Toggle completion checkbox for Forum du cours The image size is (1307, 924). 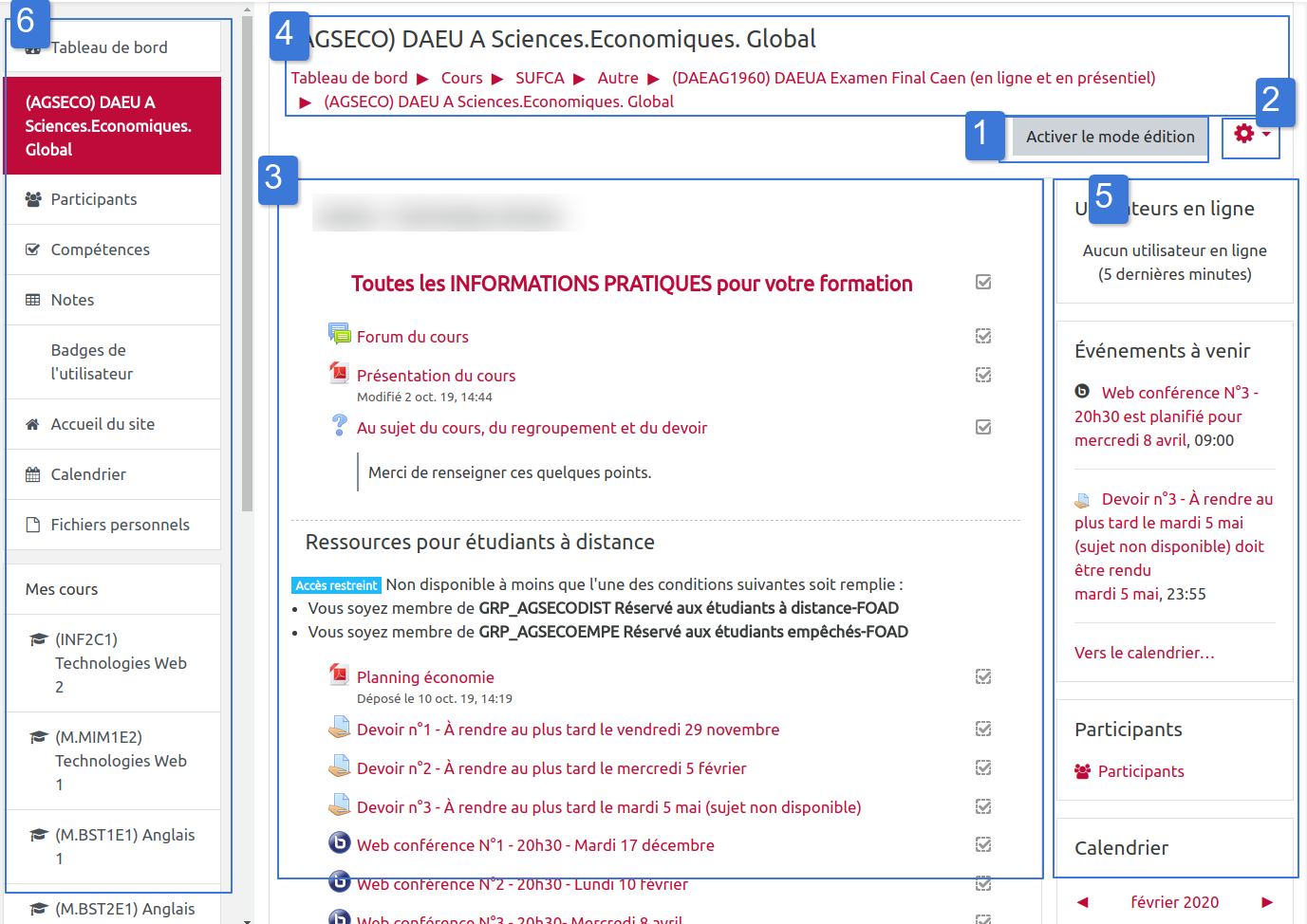[983, 336]
